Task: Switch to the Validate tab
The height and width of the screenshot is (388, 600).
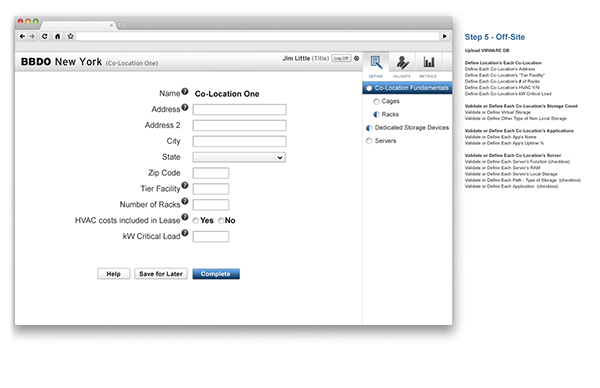Action: 402,66
